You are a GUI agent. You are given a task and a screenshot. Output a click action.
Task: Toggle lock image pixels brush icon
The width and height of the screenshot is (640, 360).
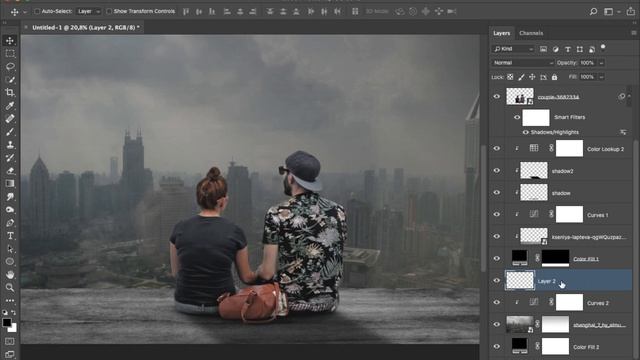[x=521, y=77]
